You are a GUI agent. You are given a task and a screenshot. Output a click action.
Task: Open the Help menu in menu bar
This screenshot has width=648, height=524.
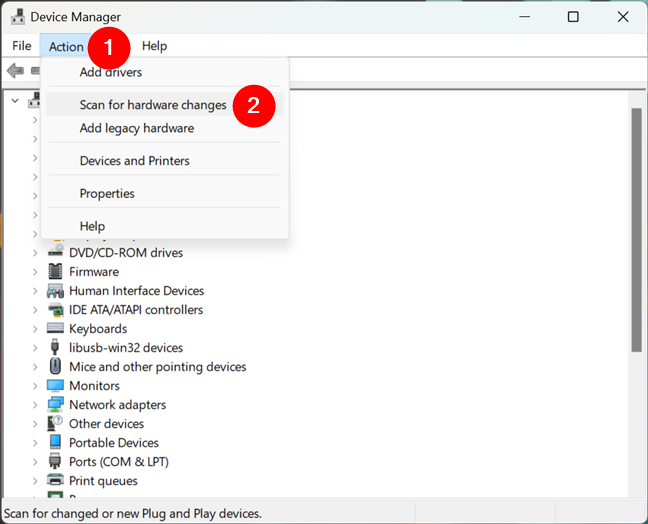(x=154, y=46)
